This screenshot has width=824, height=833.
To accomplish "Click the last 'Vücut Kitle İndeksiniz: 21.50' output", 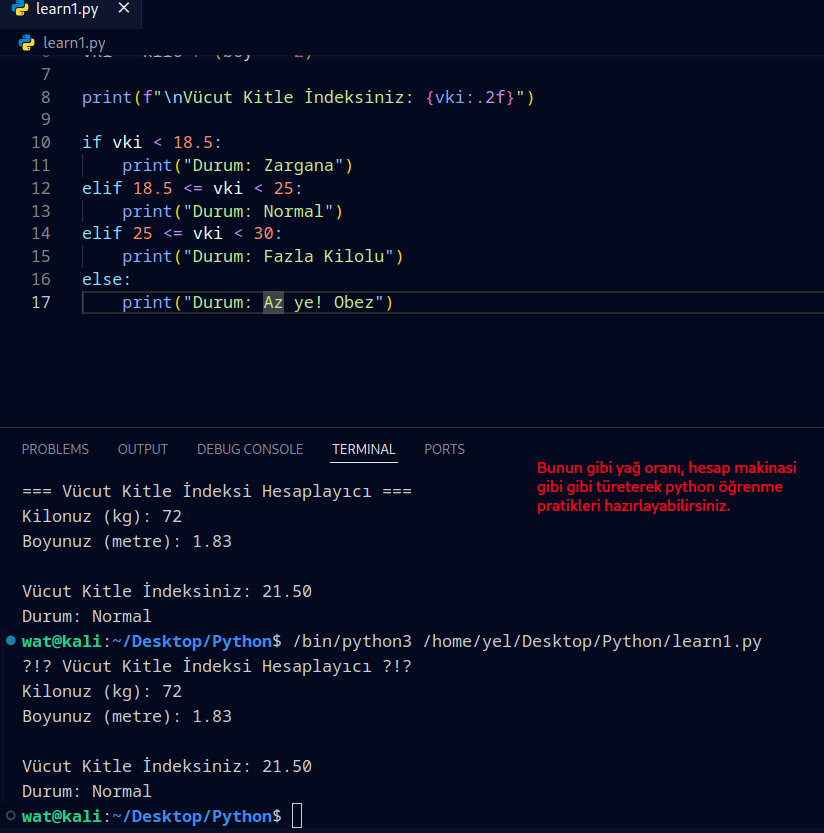I will pyautogui.click(x=167, y=767).
